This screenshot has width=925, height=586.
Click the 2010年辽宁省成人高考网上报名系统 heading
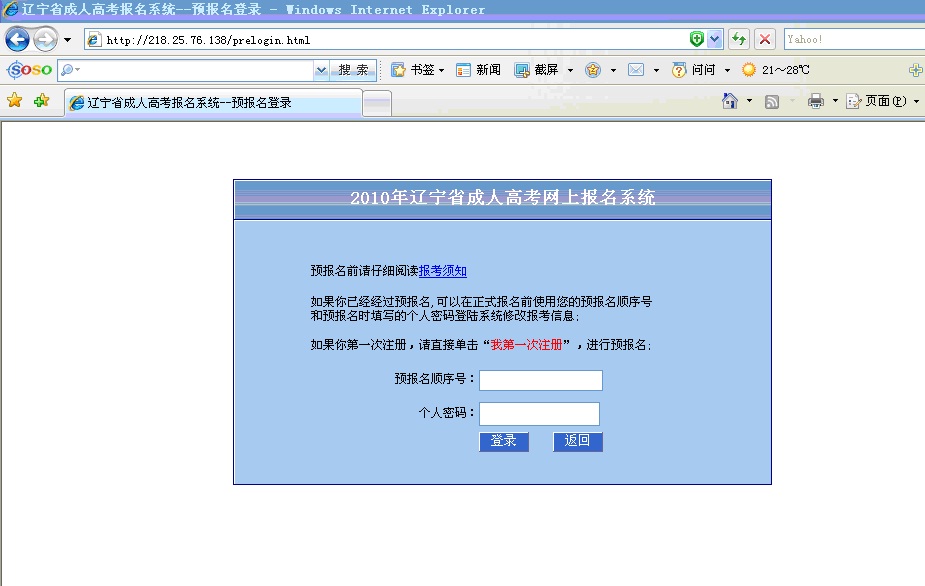[x=503, y=197]
